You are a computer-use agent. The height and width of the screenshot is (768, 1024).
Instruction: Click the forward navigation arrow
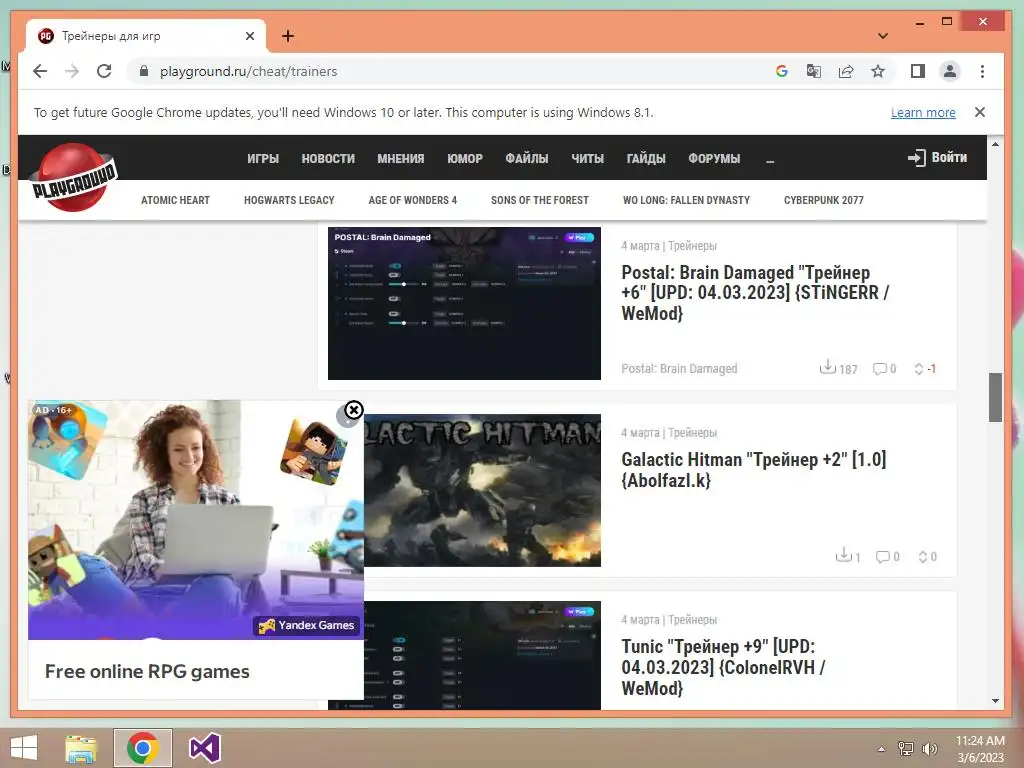pos(72,71)
